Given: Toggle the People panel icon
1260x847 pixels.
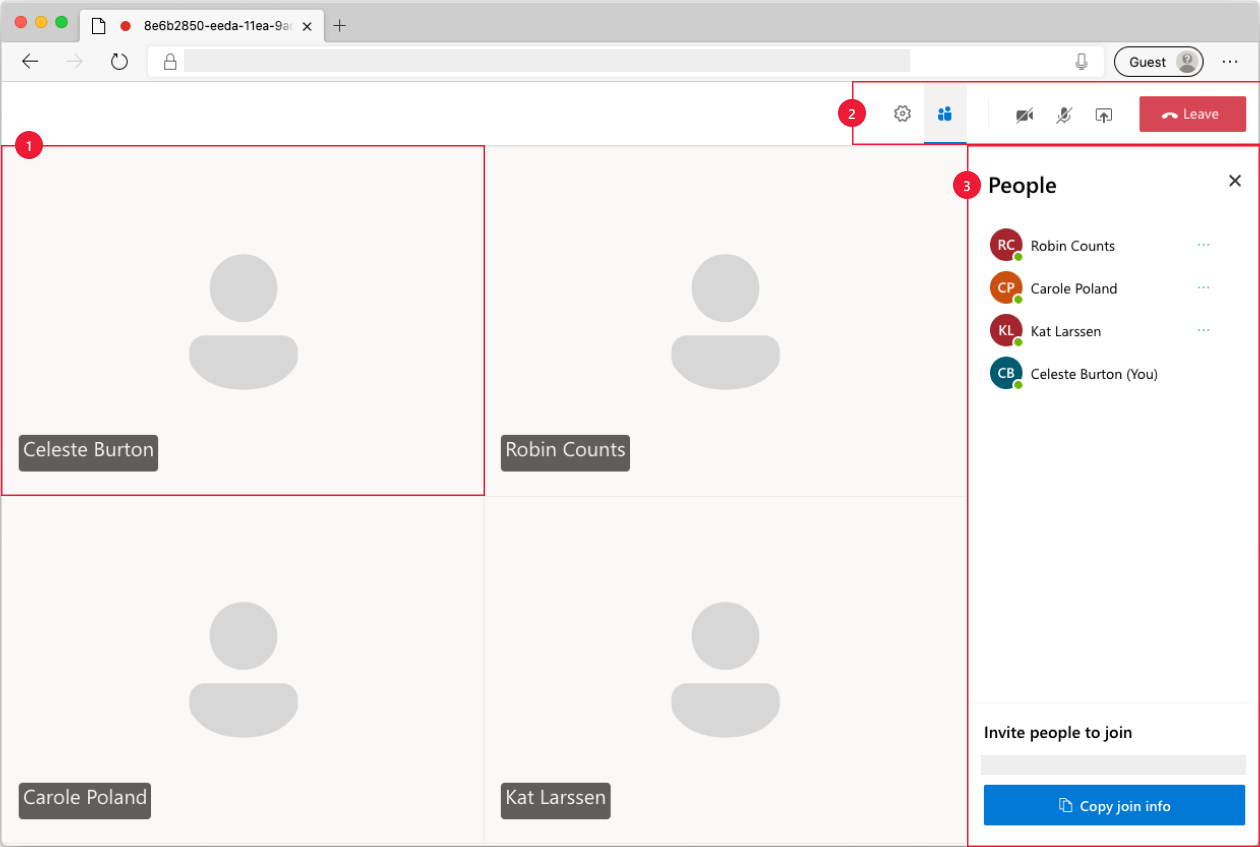Looking at the screenshot, I should 945,113.
